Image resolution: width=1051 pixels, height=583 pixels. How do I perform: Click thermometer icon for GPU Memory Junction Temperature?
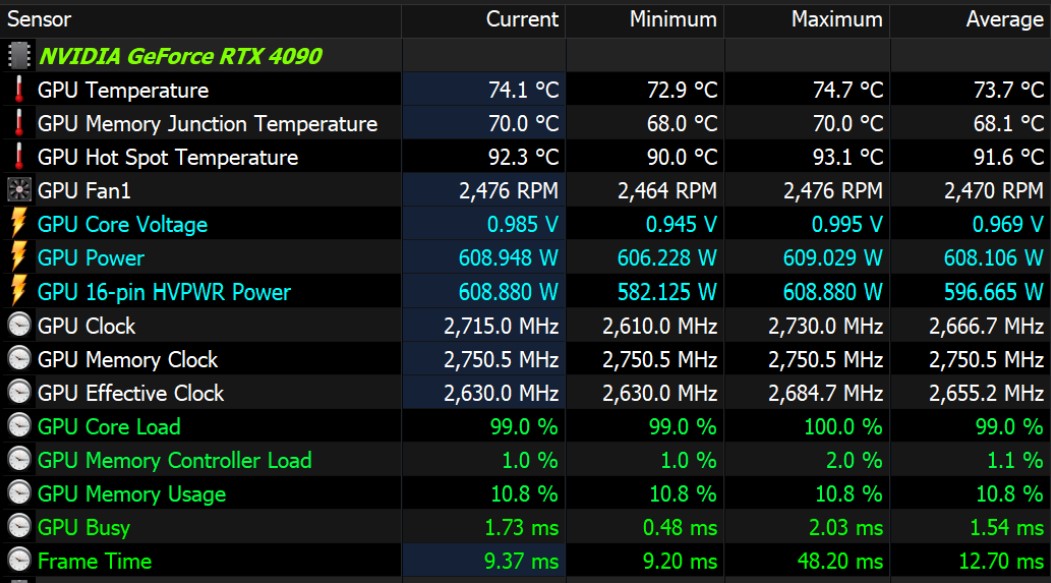coord(19,123)
